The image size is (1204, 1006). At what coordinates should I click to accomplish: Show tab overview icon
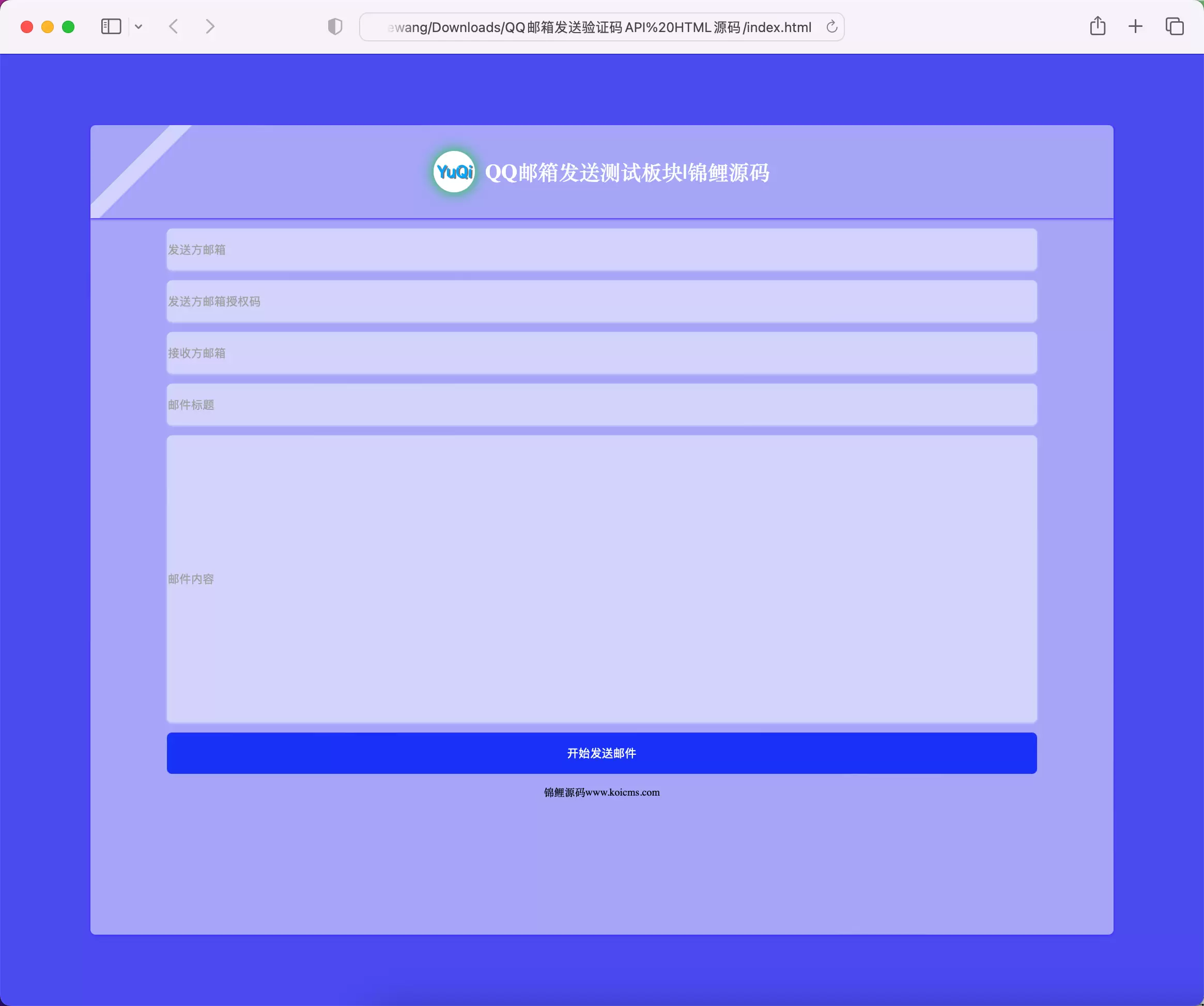[x=1174, y=26]
